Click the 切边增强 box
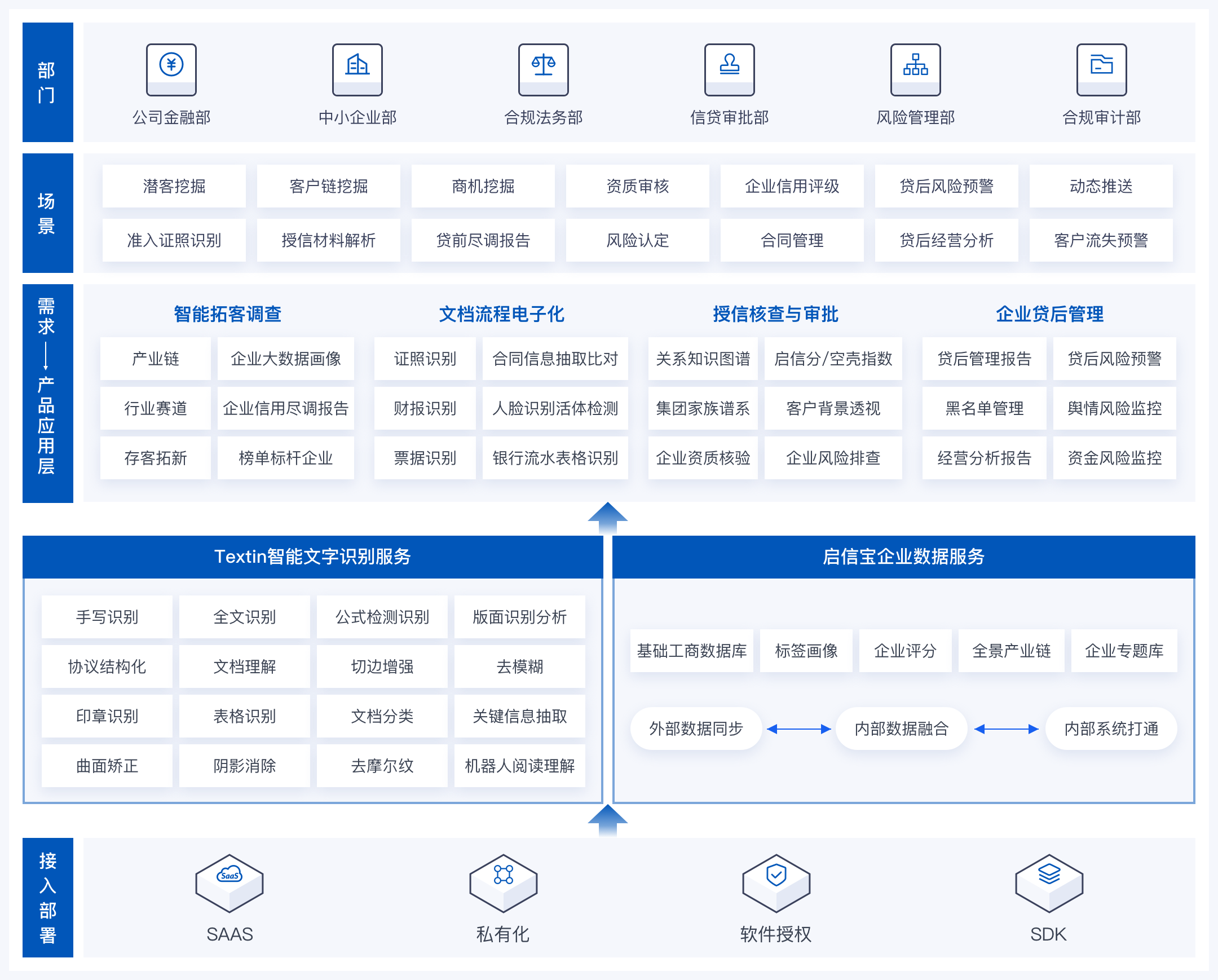Image resolution: width=1218 pixels, height=980 pixels. [x=382, y=666]
